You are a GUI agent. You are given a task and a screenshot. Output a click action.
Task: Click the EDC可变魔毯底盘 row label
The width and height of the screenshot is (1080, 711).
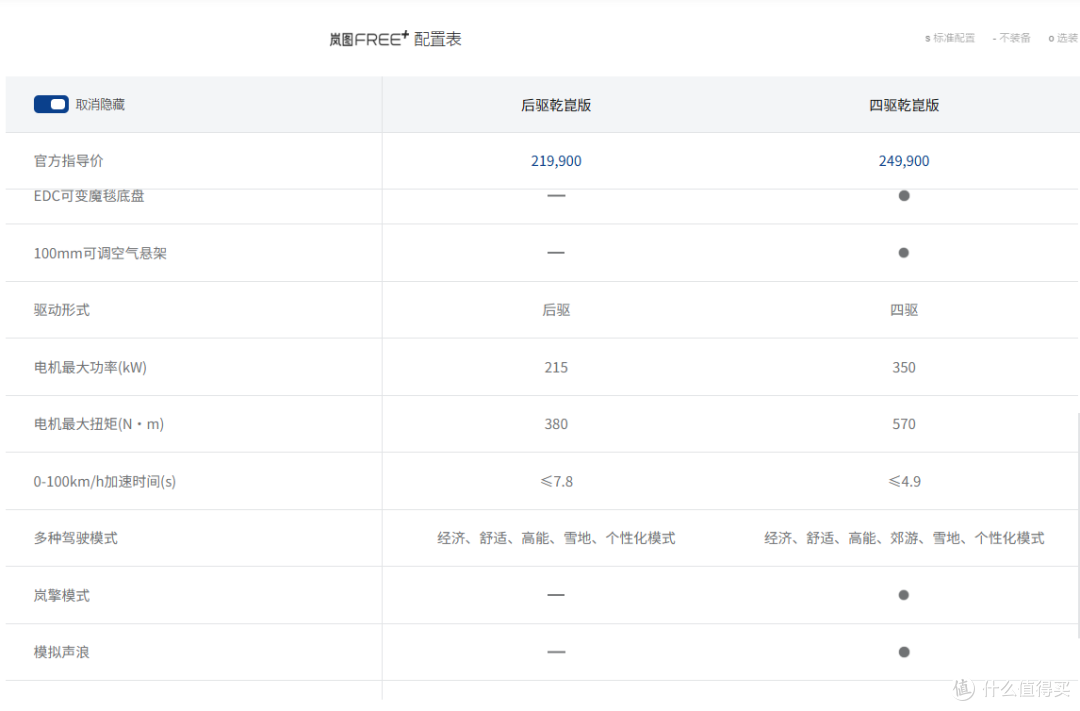89,196
